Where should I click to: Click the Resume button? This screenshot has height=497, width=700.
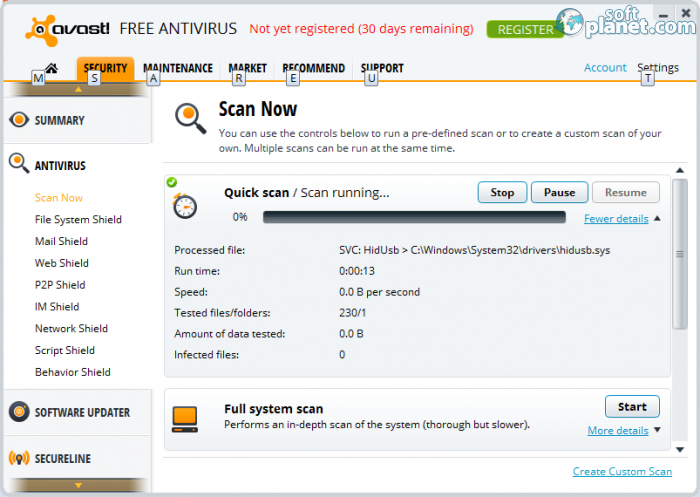click(x=625, y=192)
